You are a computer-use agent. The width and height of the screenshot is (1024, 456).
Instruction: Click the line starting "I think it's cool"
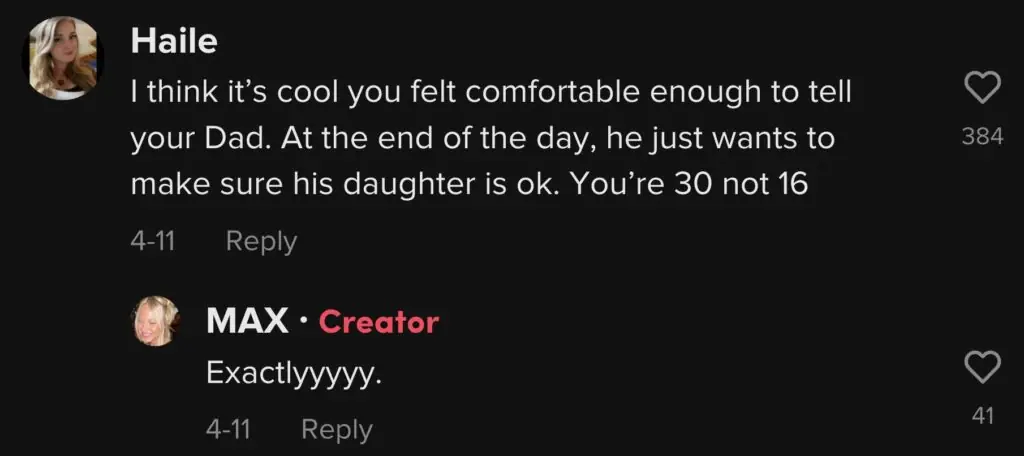tap(490, 93)
